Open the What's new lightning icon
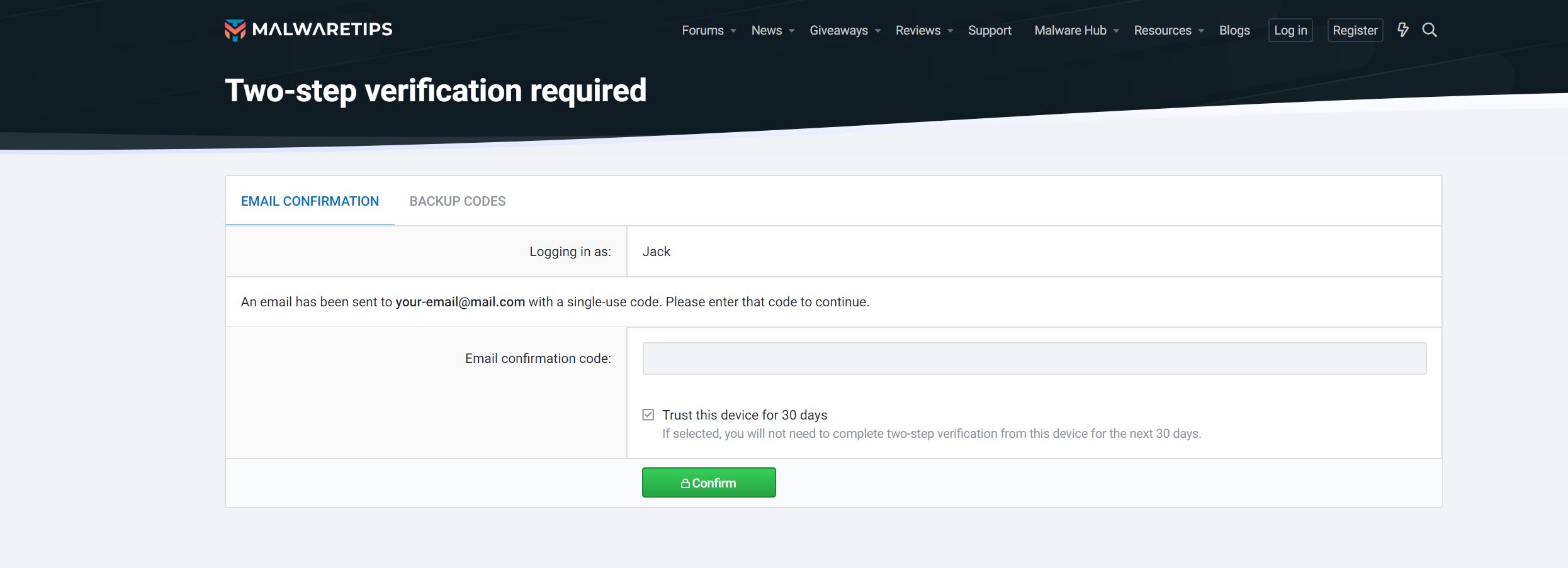 pyautogui.click(x=1403, y=30)
